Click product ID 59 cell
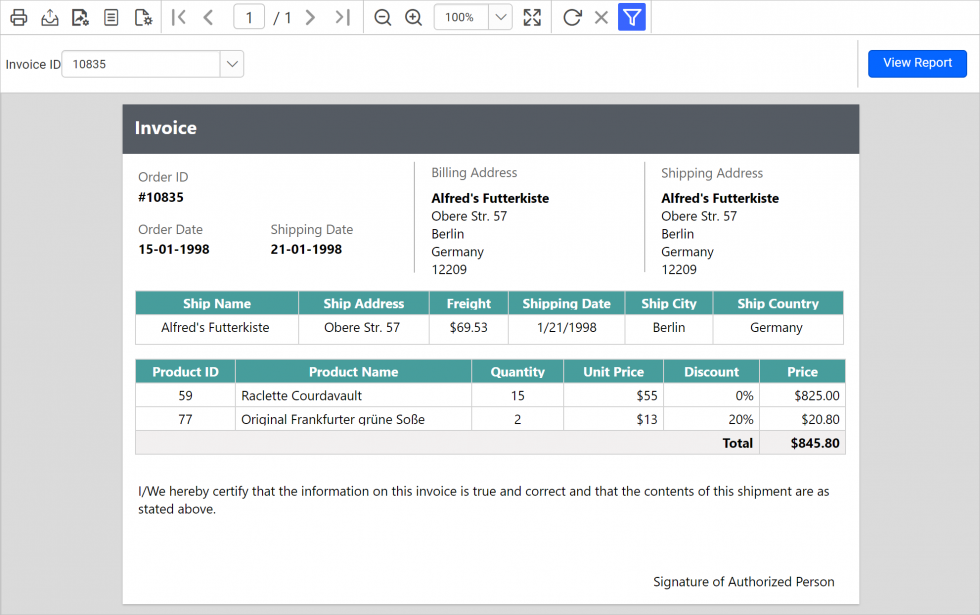980x615 pixels. coord(186,396)
